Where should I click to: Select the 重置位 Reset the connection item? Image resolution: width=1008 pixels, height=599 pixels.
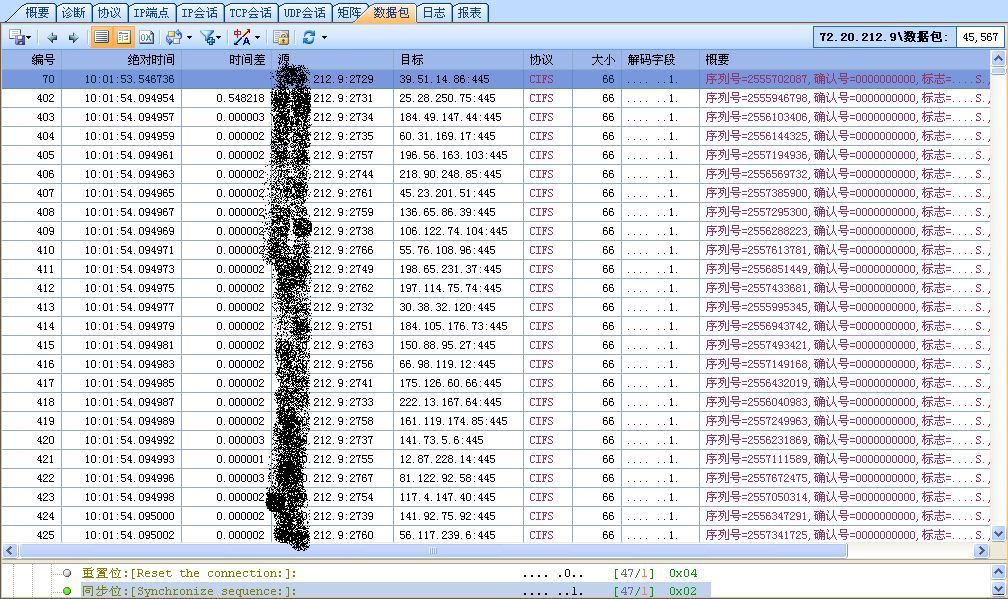coord(188,573)
